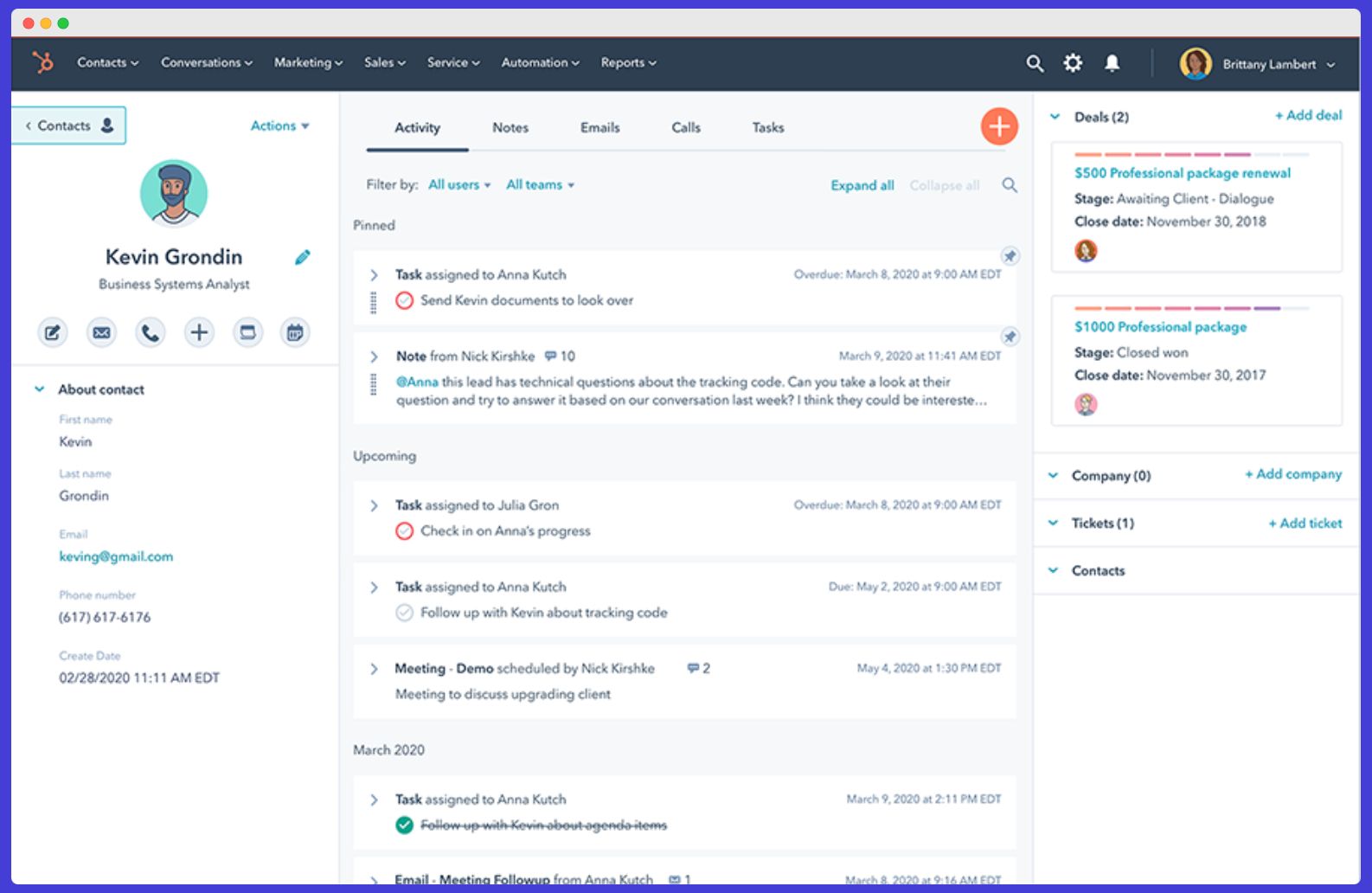Mark Check in on Anna's progress complete
The width and height of the screenshot is (1372, 893).
404,531
